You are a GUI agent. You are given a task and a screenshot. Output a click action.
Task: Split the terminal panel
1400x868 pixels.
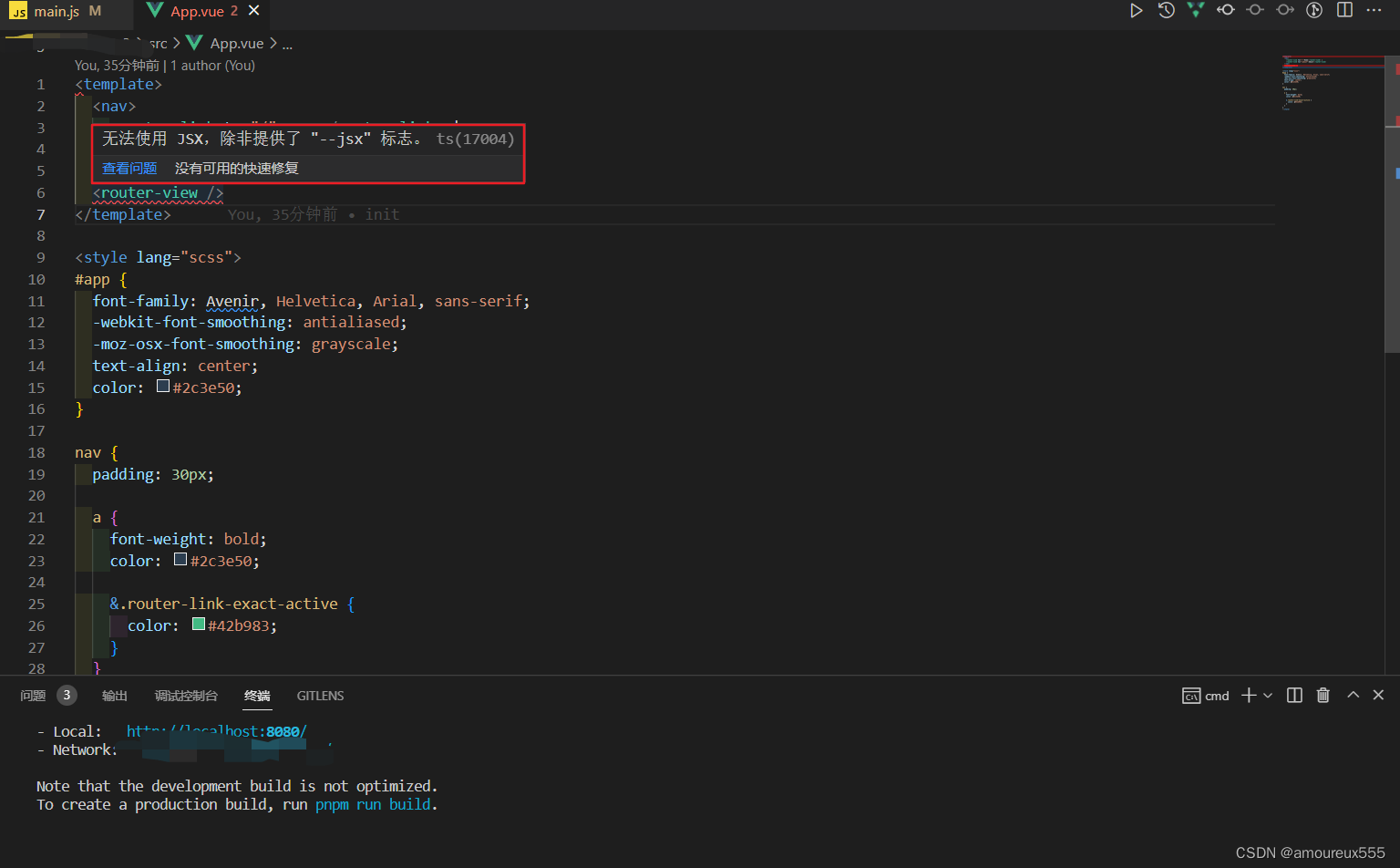point(1294,695)
